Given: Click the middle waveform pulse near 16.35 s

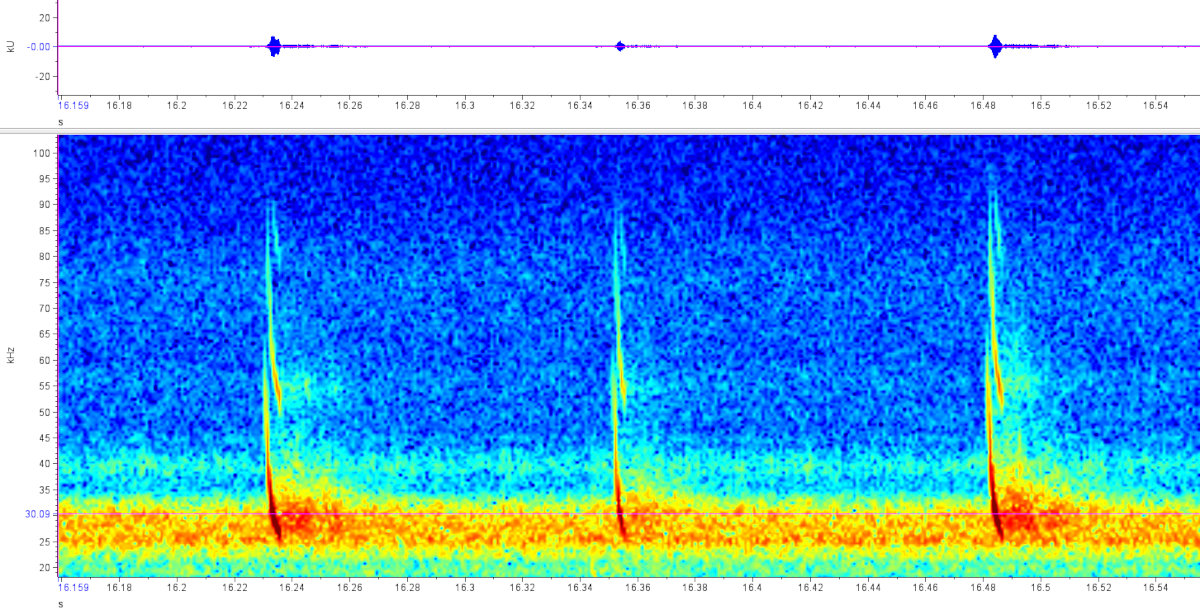Looking at the screenshot, I should tap(620, 46).
